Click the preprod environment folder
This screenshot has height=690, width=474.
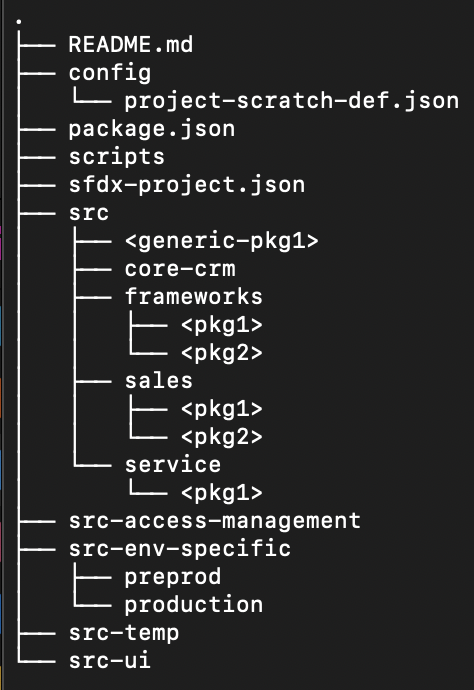click(x=173, y=577)
